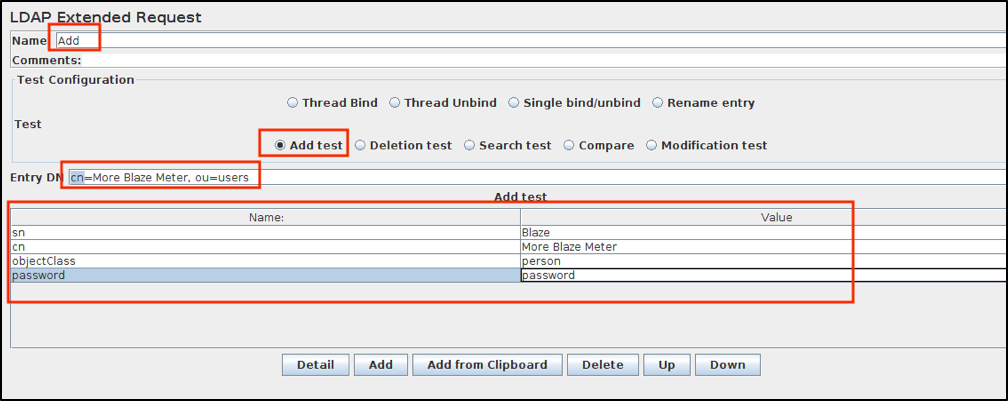Viewport: 1008px width, 401px height.
Task: Select the Rename entry radio option
Action: click(703, 103)
